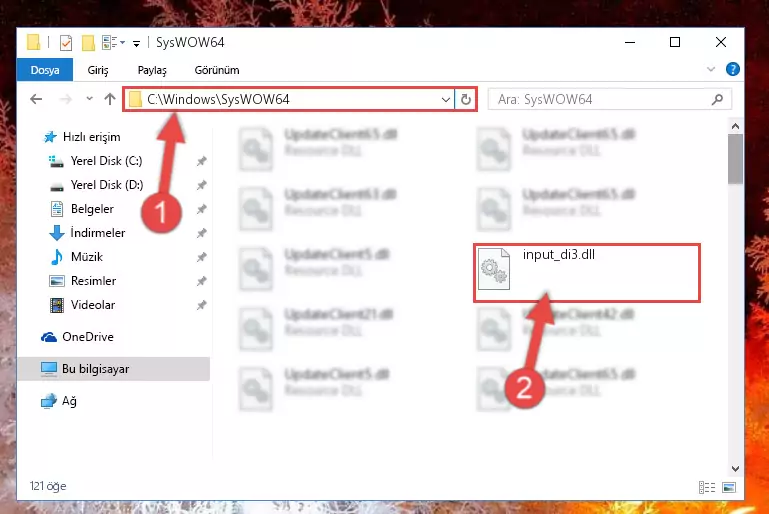
Task: Click the input_di3.dll gear file icon
Action: 493,269
